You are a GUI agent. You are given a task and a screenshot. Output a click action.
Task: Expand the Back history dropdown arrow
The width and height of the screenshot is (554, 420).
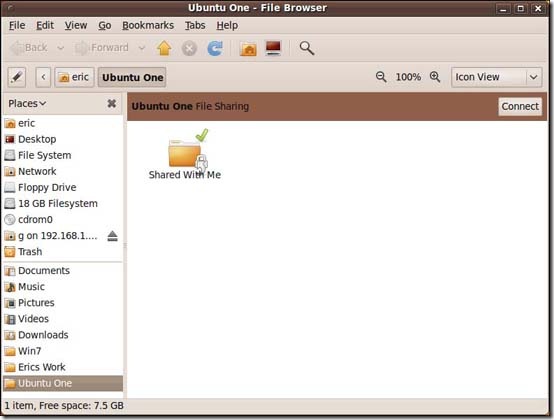tap(61, 48)
